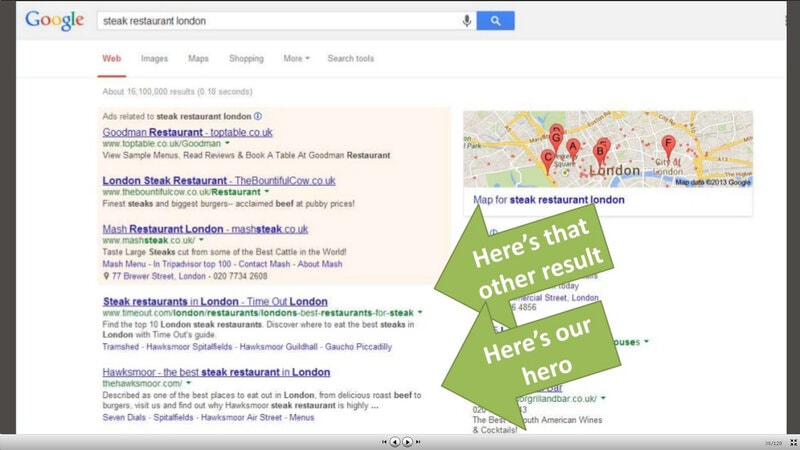Go to previous slide

pyautogui.click(x=394, y=442)
